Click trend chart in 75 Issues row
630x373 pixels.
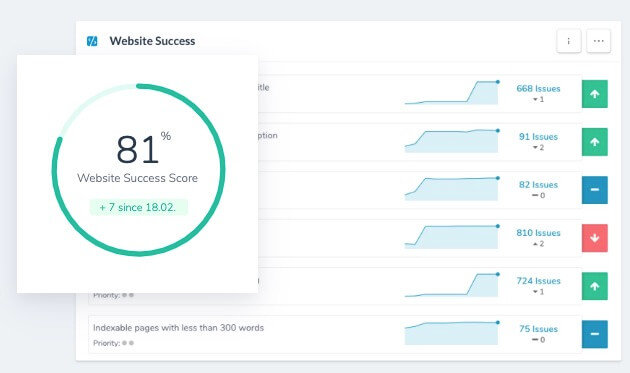point(452,333)
